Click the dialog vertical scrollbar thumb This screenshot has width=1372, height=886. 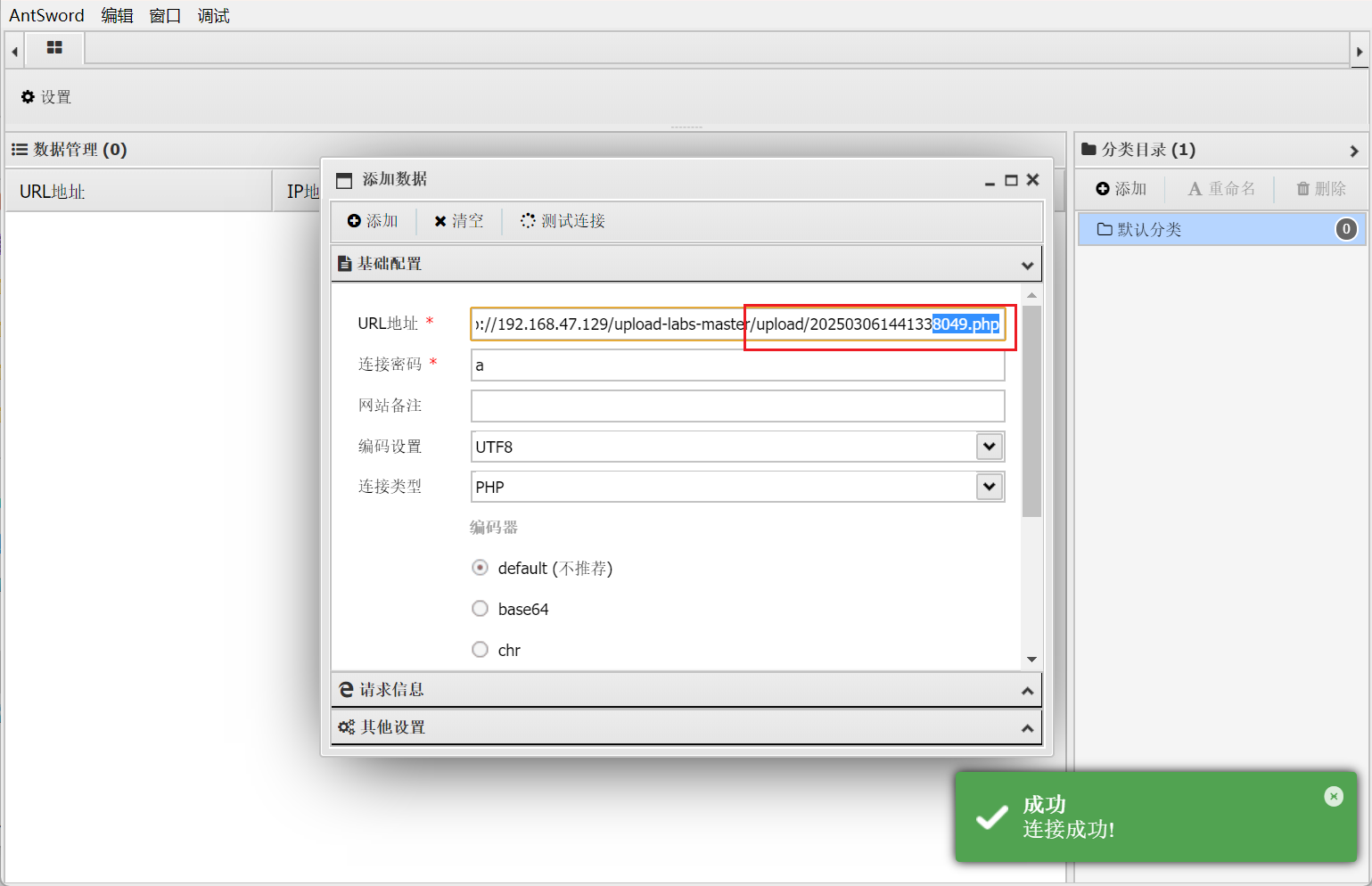(1031, 412)
